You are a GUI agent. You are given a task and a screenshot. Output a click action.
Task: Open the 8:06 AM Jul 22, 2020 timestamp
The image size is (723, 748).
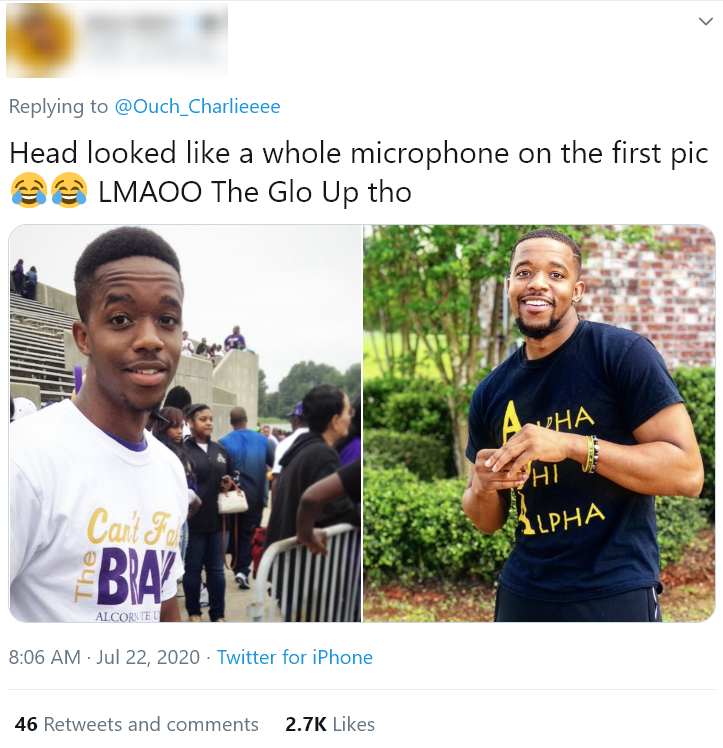[x=104, y=657]
